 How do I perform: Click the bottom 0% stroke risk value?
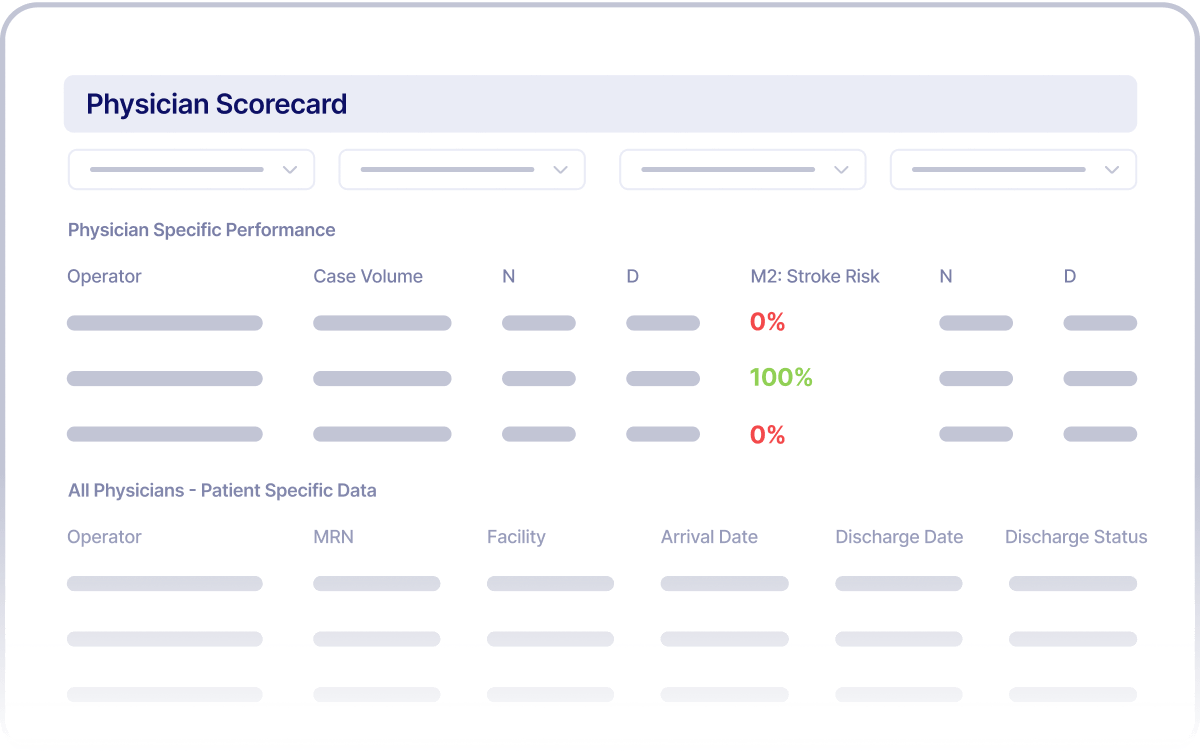pos(769,434)
